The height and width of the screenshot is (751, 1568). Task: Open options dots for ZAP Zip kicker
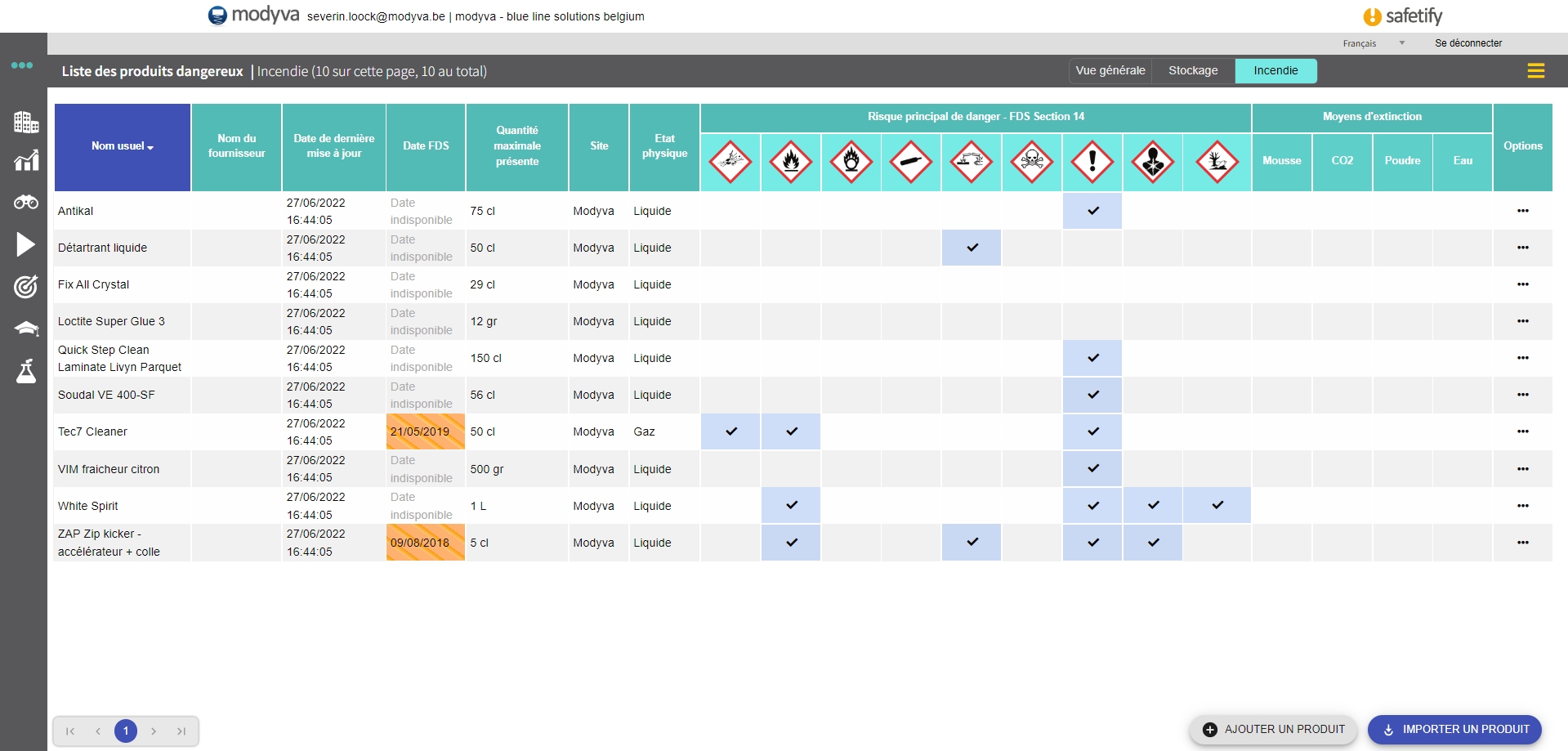1523,543
